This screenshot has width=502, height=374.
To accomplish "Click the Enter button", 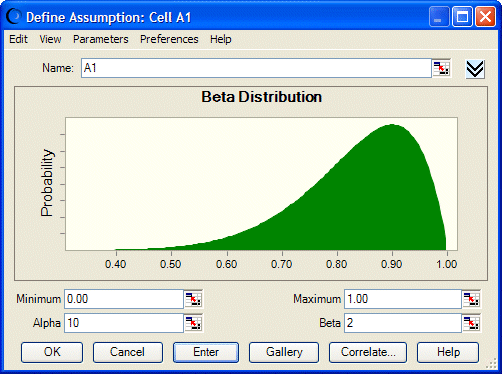I will [x=206, y=352].
